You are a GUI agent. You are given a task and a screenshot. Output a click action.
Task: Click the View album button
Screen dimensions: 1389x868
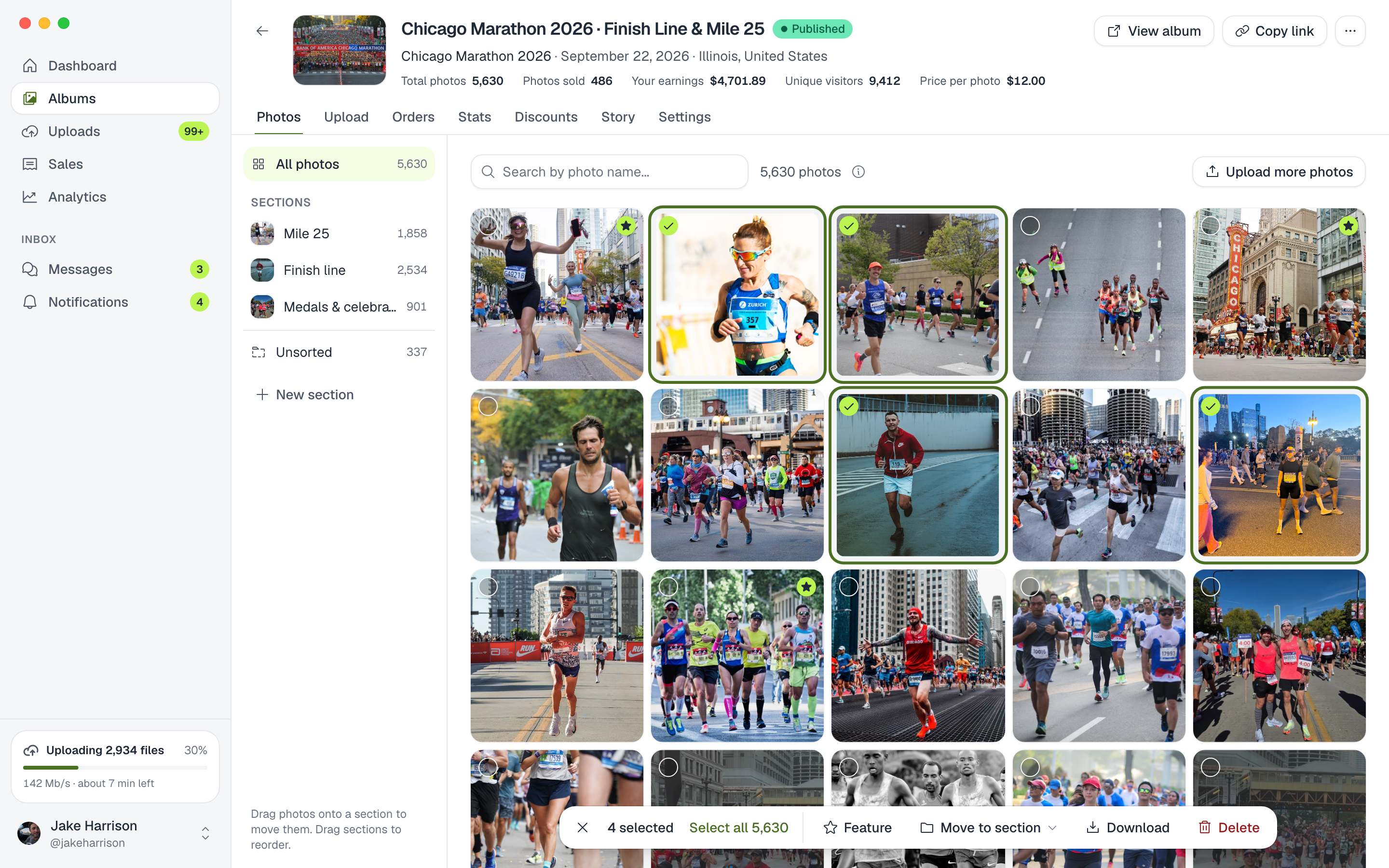[1154, 31]
